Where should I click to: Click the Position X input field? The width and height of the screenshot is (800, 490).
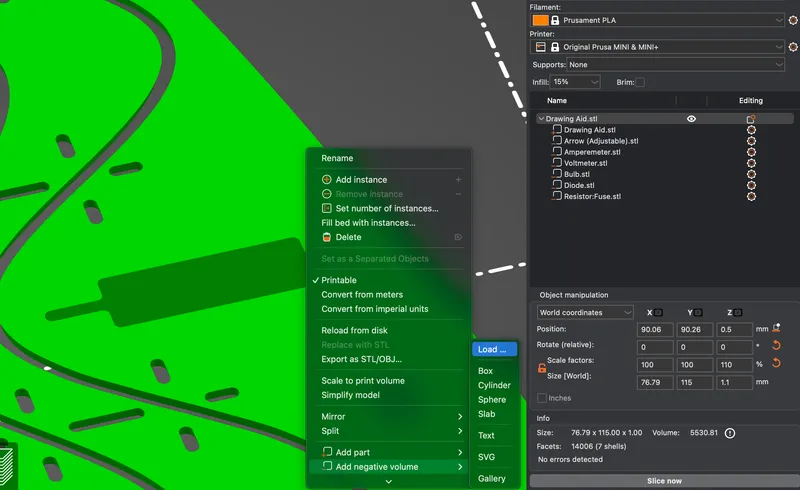[x=655, y=329]
